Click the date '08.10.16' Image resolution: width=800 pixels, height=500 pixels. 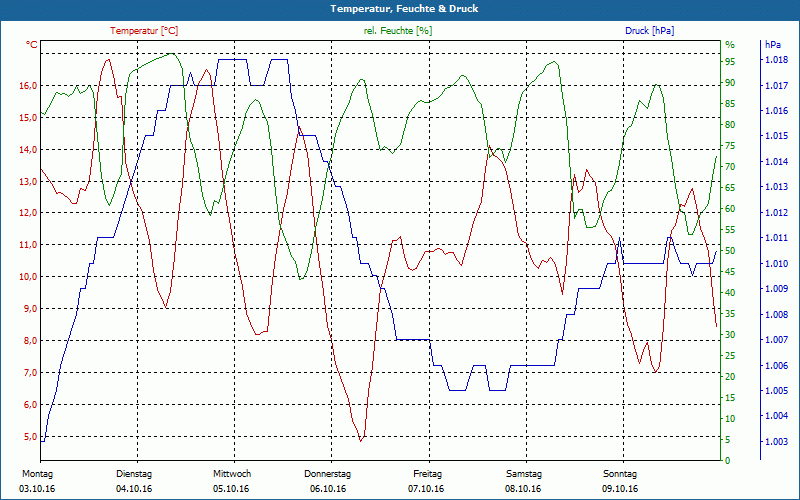point(523,489)
